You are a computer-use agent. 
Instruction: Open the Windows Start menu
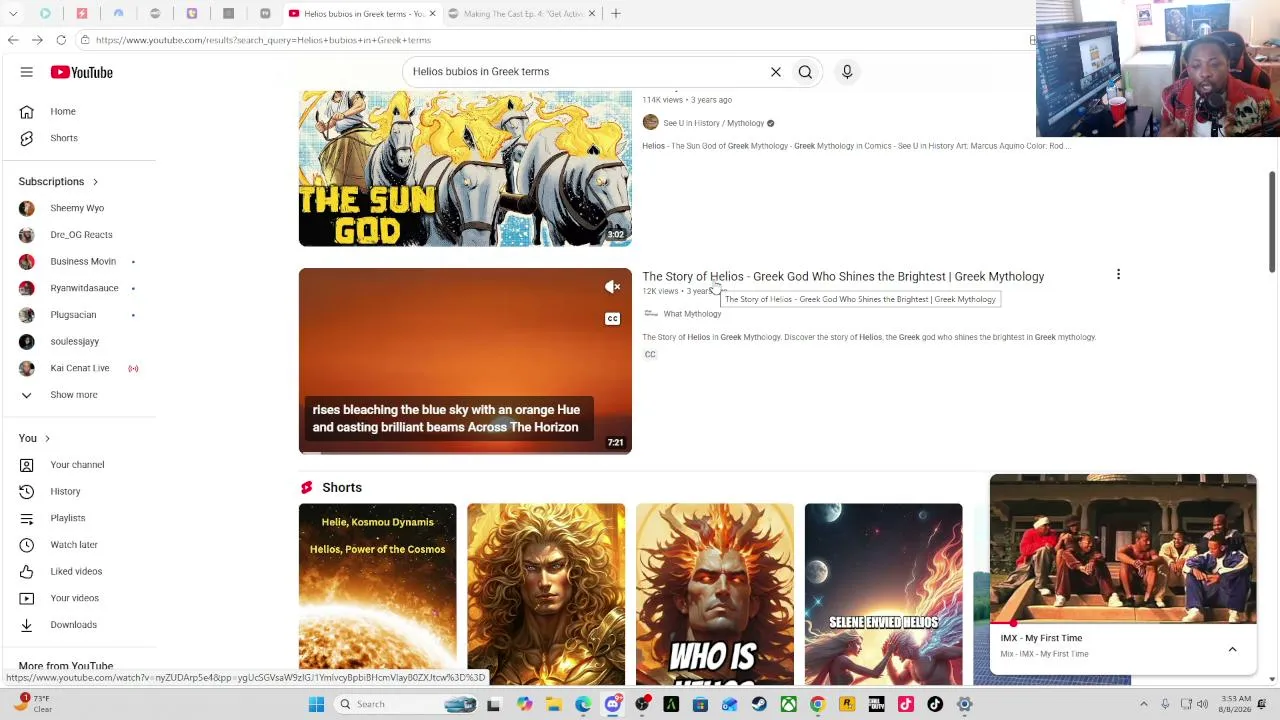(316, 704)
